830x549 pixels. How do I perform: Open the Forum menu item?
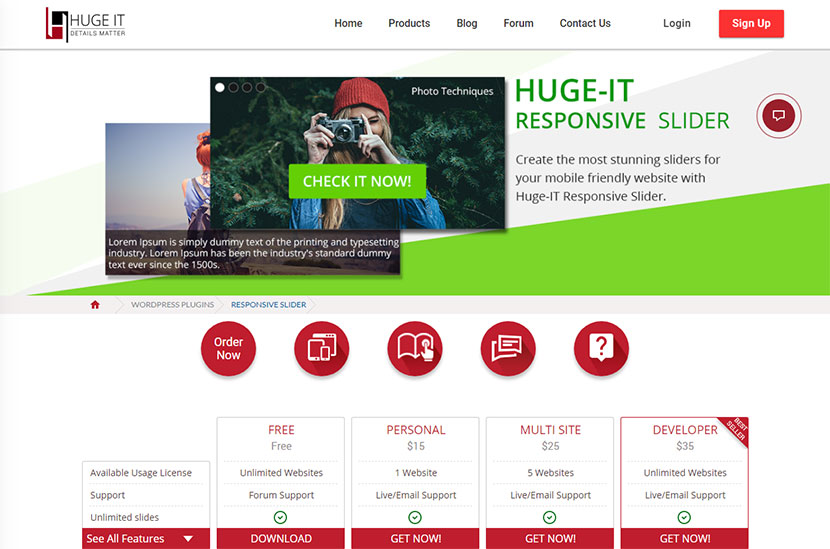[x=518, y=23]
